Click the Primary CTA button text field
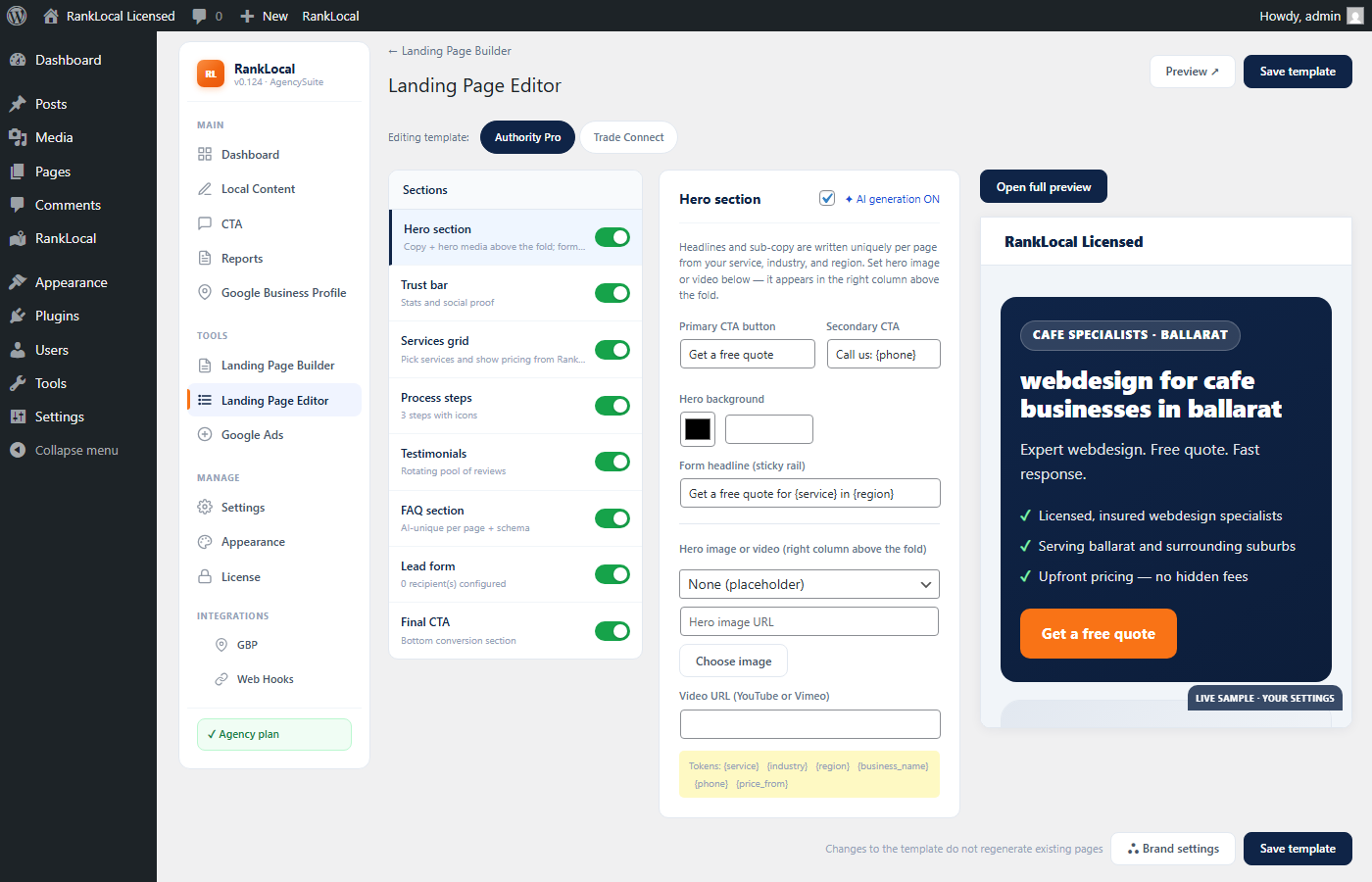The height and width of the screenshot is (882, 1372). pos(748,354)
